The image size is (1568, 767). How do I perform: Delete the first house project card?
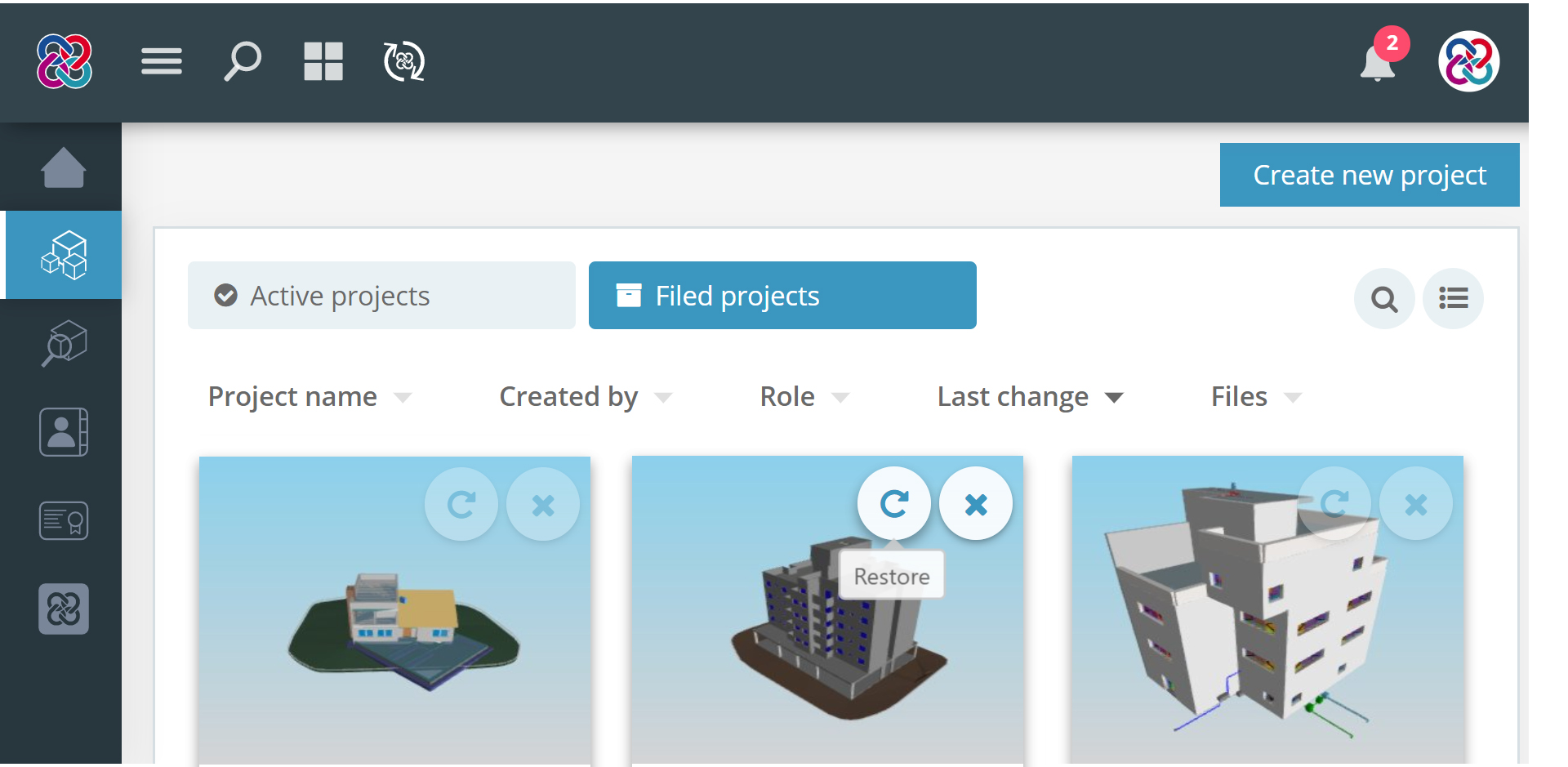[x=543, y=506]
